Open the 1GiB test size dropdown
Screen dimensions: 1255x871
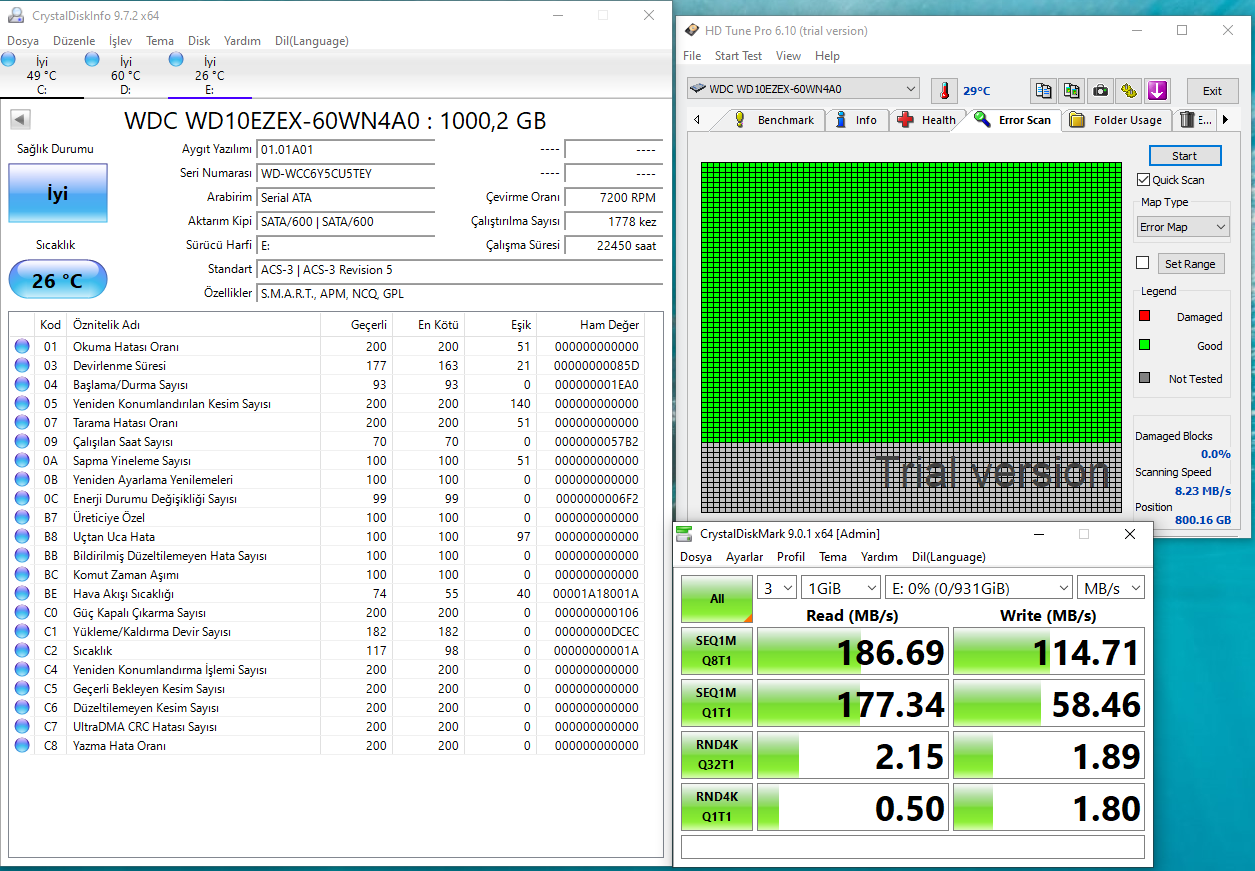point(840,588)
